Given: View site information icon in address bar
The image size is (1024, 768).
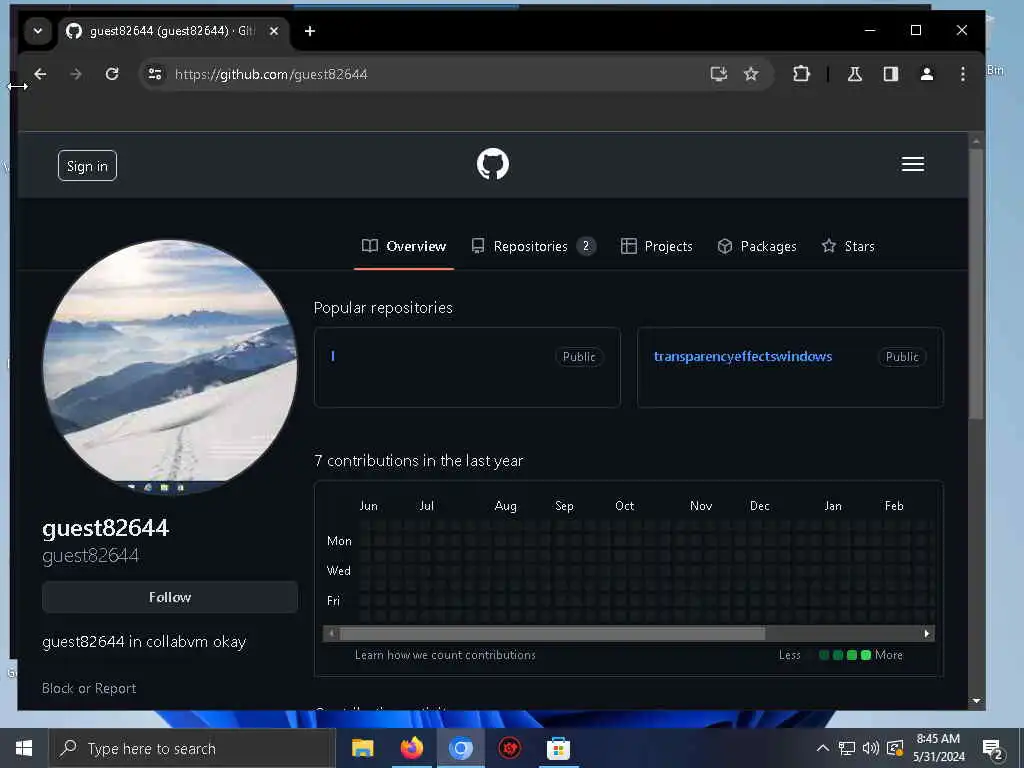Looking at the screenshot, I should (155, 74).
